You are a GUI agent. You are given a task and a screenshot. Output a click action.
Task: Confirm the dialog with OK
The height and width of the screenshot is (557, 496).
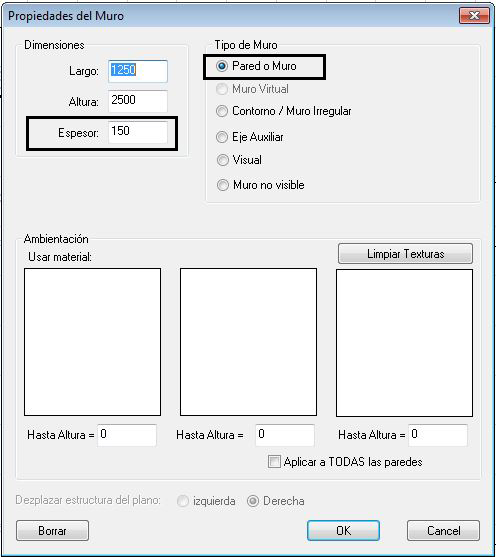[x=343, y=531]
